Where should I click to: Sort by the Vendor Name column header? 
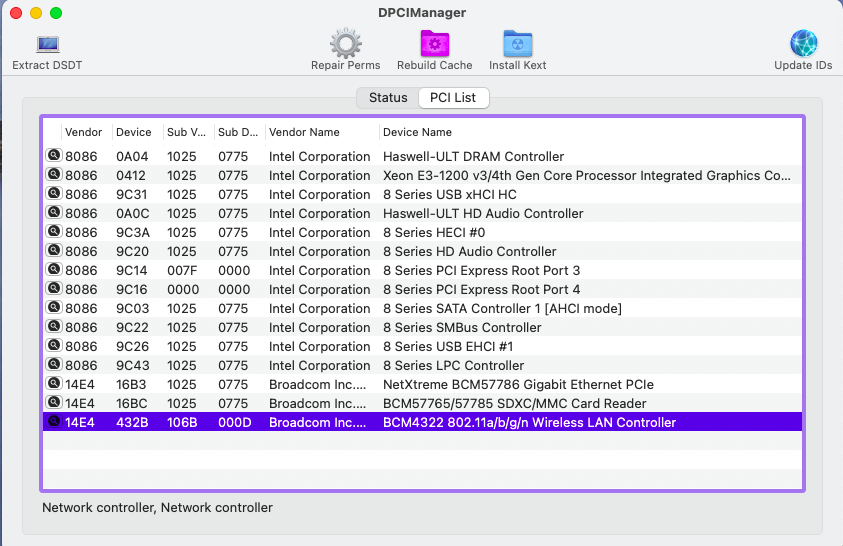pyautogui.click(x=304, y=132)
